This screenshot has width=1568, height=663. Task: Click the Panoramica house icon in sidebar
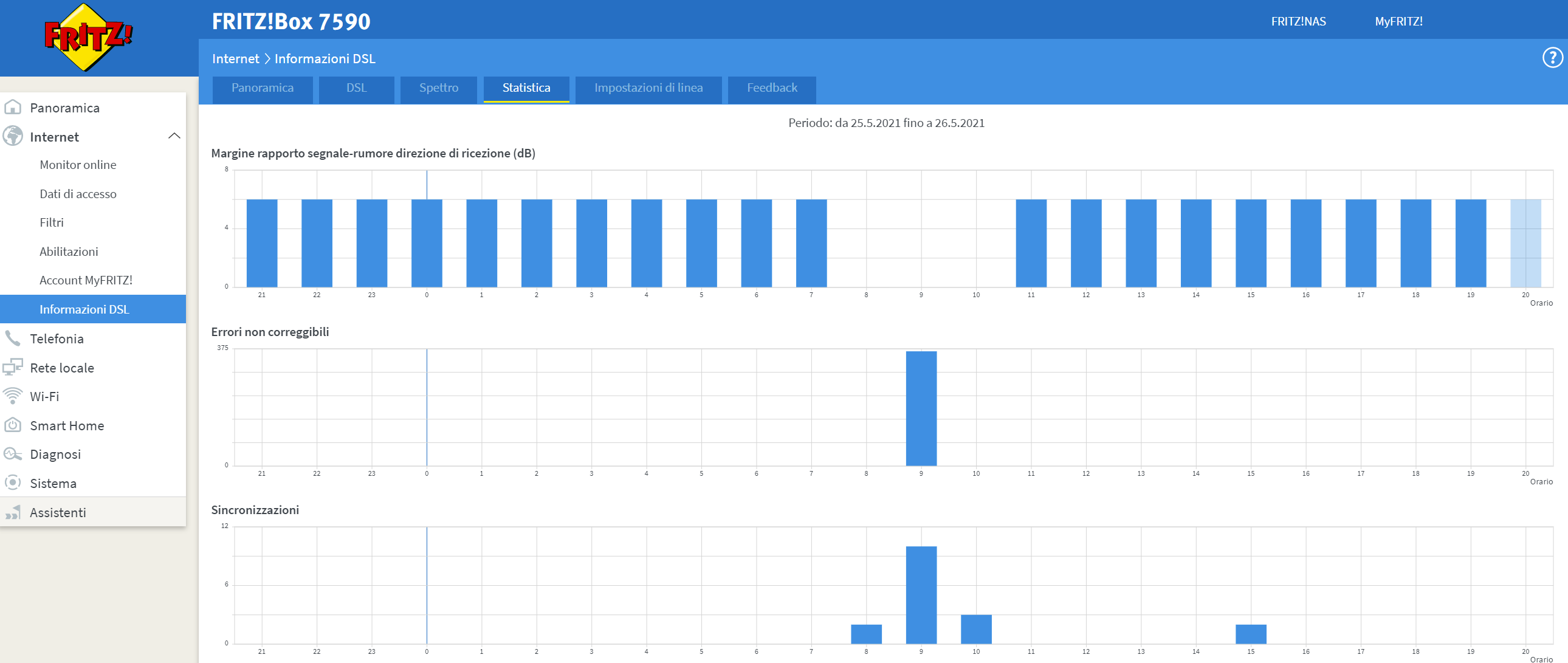click(13, 108)
